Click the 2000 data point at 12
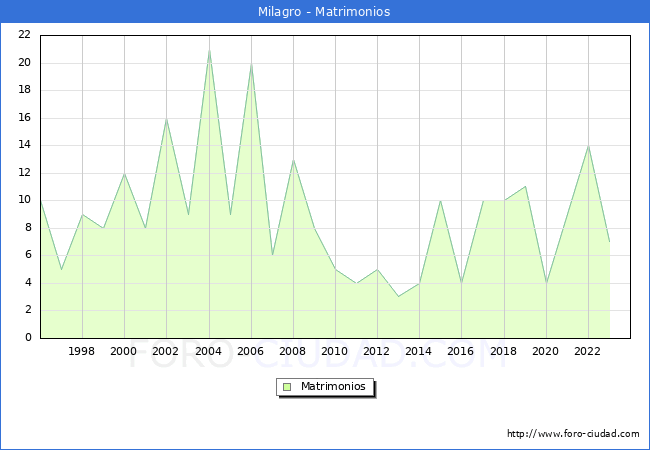The image size is (650, 450). click(x=124, y=173)
